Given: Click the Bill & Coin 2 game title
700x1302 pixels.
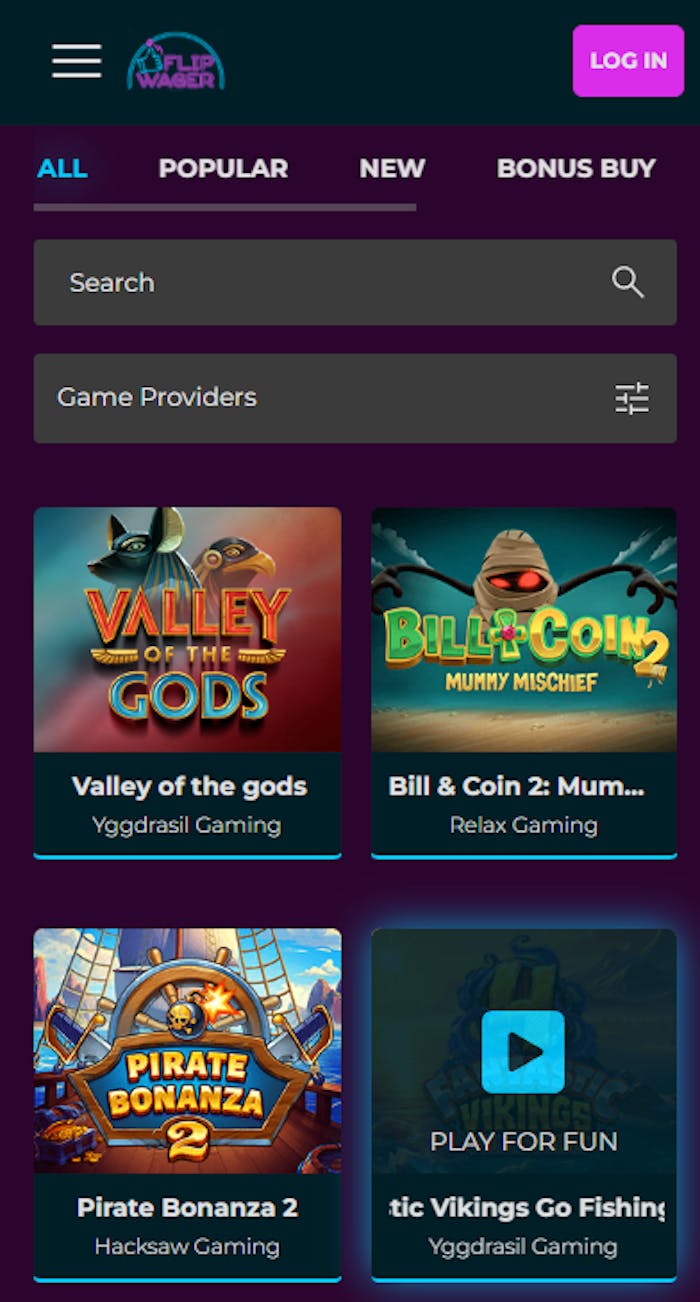Looking at the screenshot, I should click(x=516, y=786).
